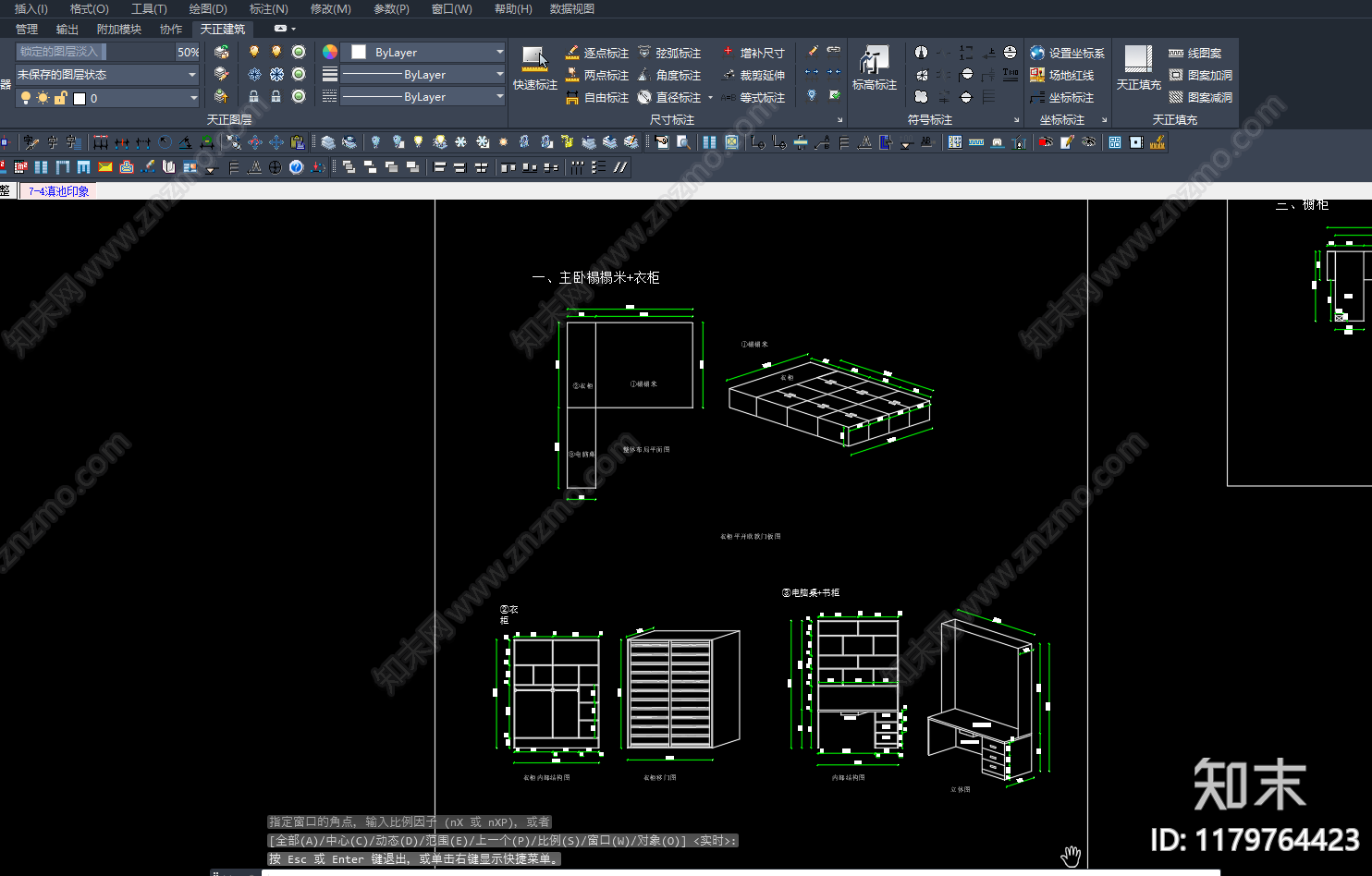Image resolution: width=1372 pixels, height=876 pixels.
Task: Select the 直径标注 diameter dimension tool
Action: click(669, 97)
